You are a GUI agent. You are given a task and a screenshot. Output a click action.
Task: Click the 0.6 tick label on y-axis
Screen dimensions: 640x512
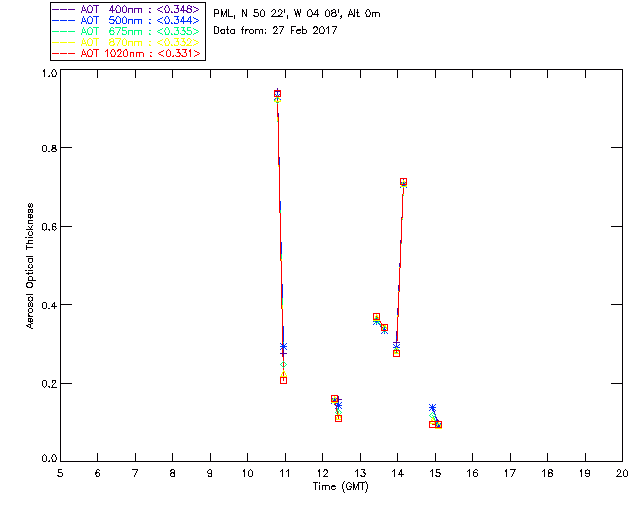point(49,227)
